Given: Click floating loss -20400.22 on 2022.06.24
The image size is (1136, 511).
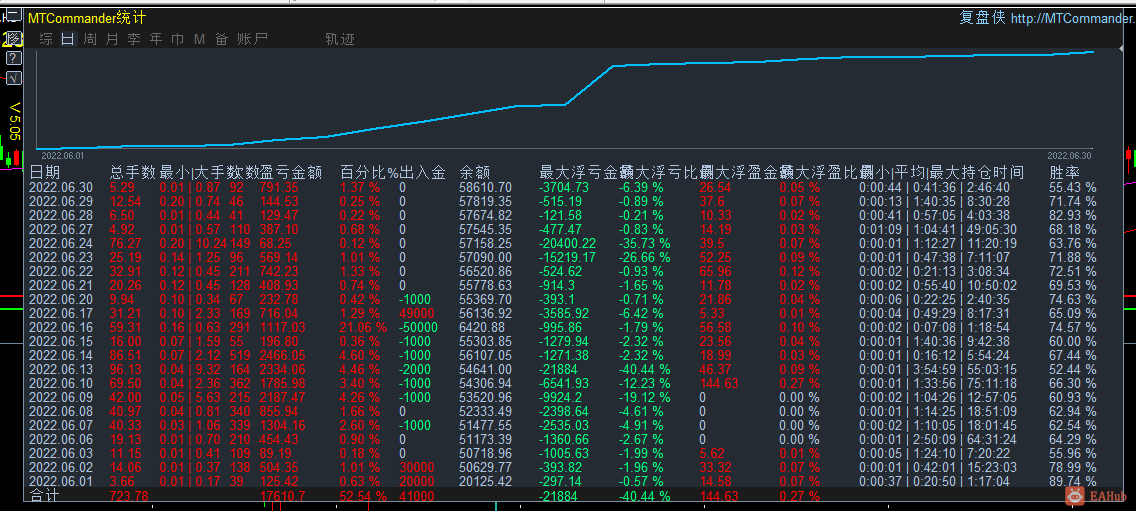Looking at the screenshot, I should [568, 243].
